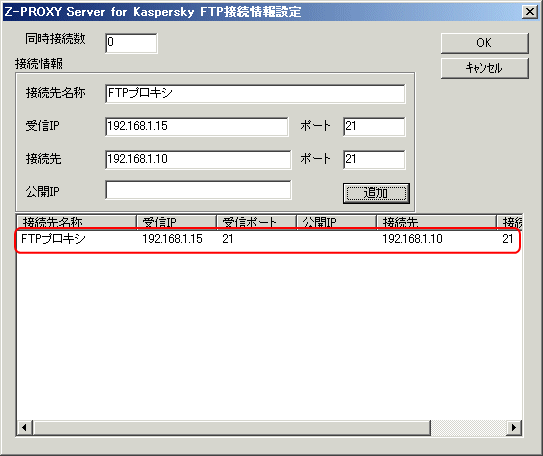The height and width of the screenshot is (456, 543).
Task: Click the 受信ポート value 21 in the list row
Action: coord(228,239)
